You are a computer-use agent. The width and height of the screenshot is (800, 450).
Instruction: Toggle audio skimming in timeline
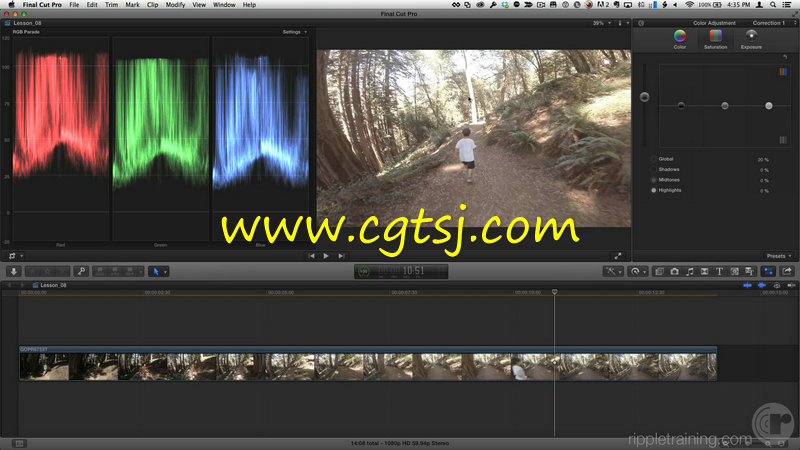click(762, 285)
